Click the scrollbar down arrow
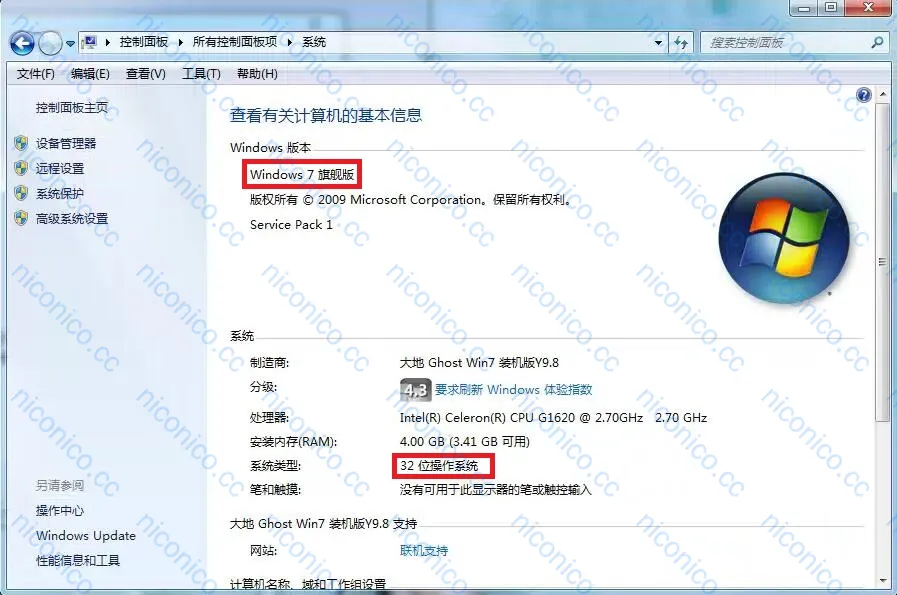Screen dimensions: 897x595 (x=883, y=581)
